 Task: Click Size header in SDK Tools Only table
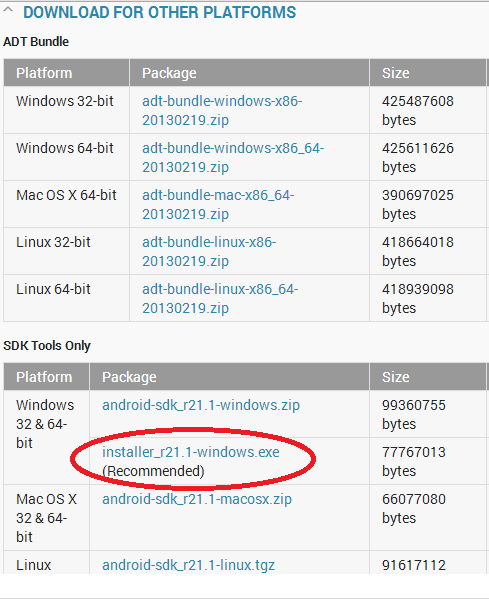(428, 377)
